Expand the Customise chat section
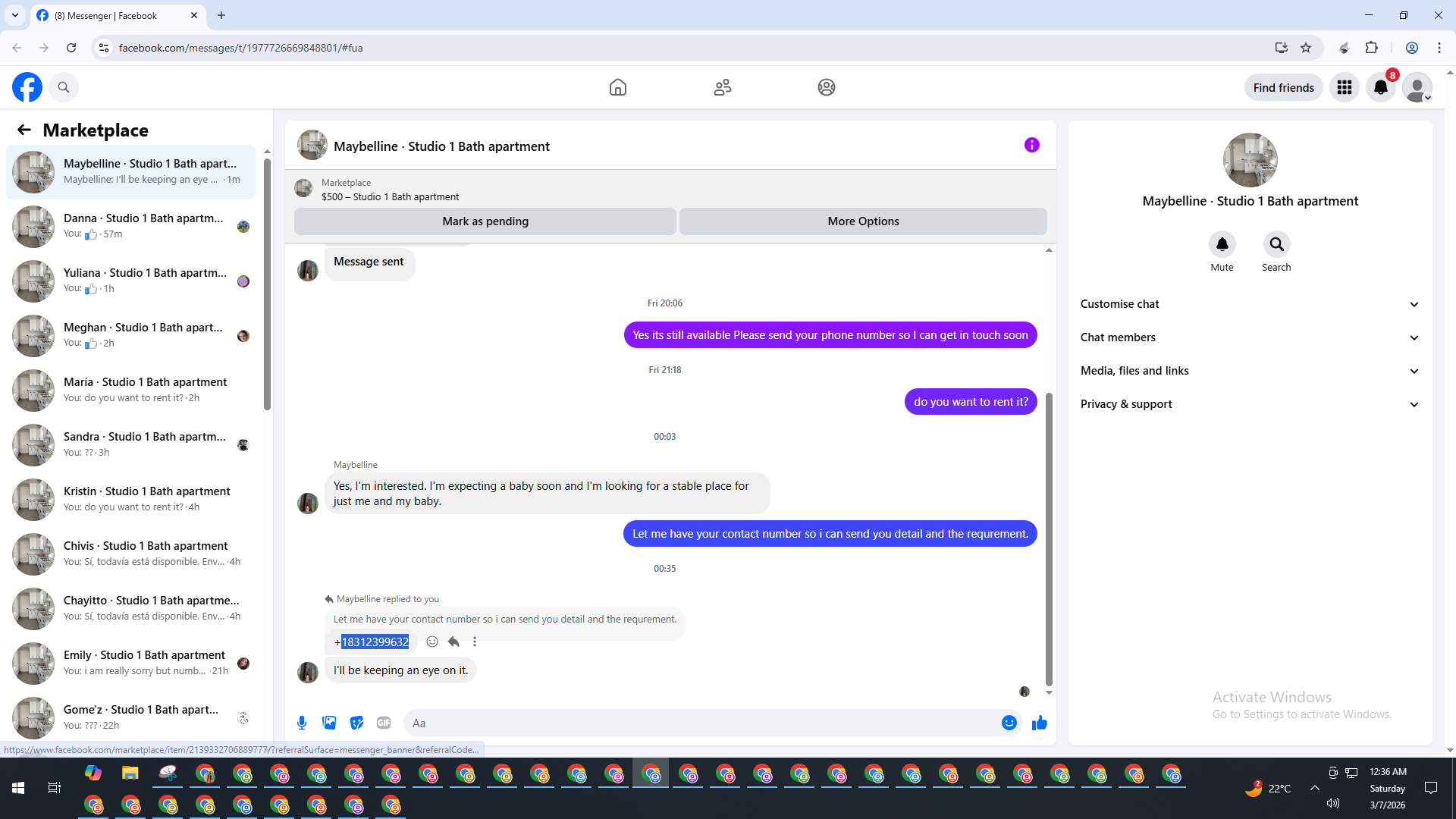 coord(1249,304)
